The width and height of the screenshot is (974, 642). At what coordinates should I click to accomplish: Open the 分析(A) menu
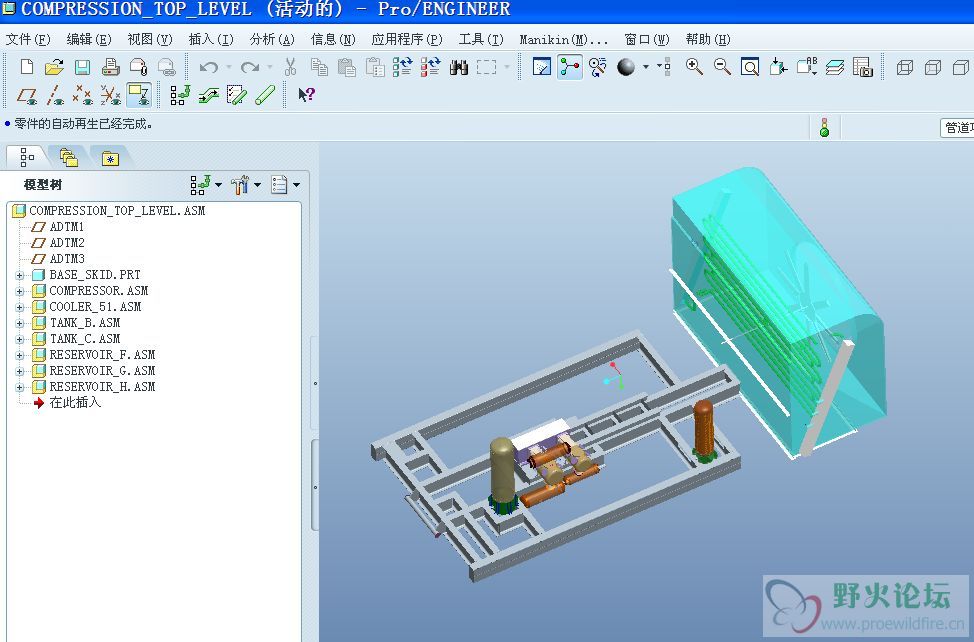(x=272, y=40)
